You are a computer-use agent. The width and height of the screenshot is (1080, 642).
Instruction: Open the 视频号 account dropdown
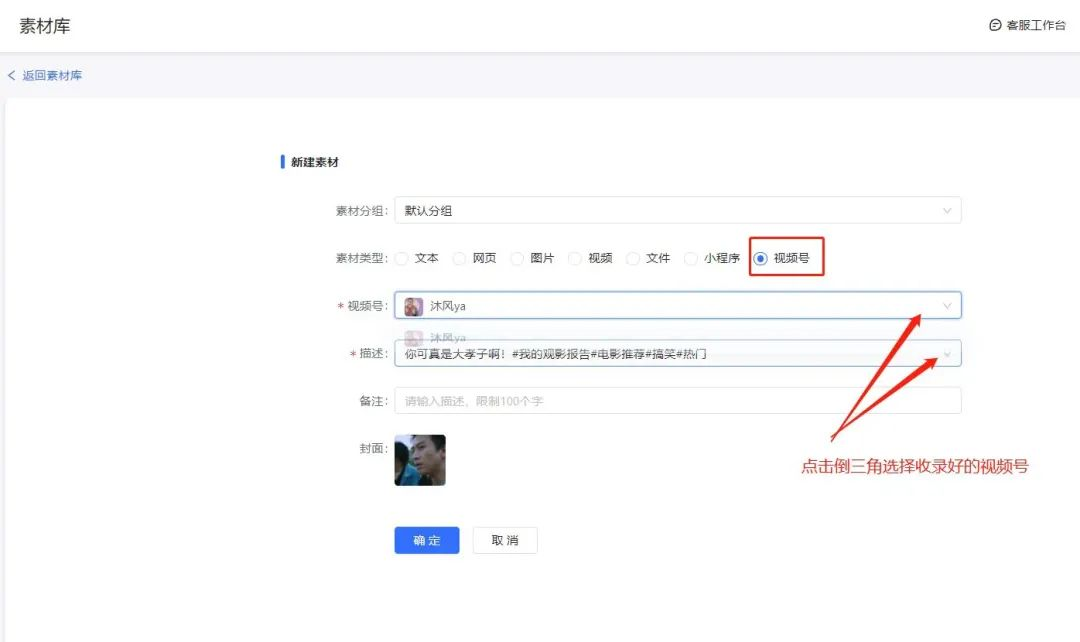946,306
